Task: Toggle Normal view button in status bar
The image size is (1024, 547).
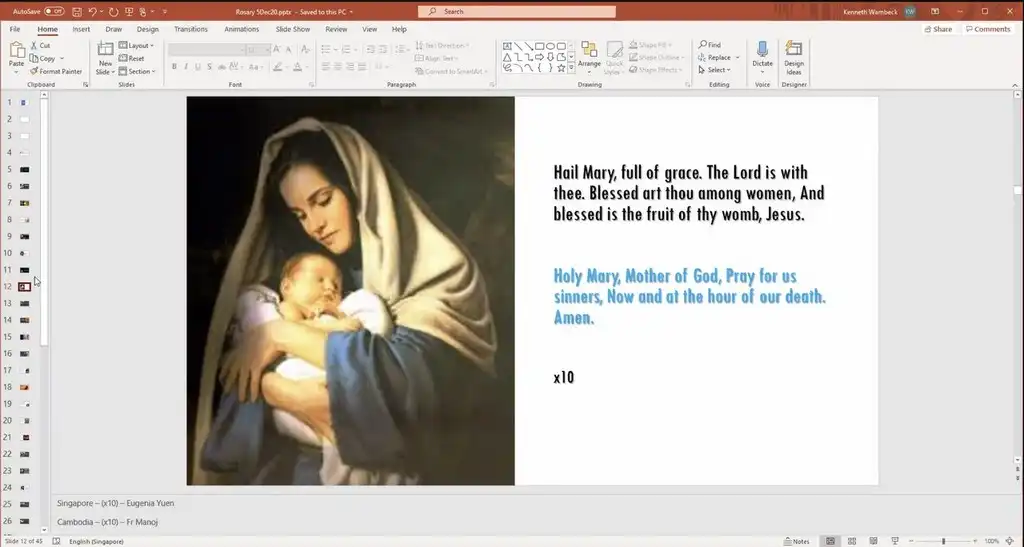Action: click(x=830, y=541)
